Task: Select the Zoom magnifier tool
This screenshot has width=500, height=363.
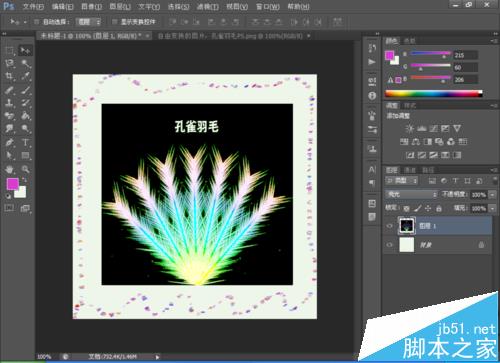Action: click(x=25, y=169)
